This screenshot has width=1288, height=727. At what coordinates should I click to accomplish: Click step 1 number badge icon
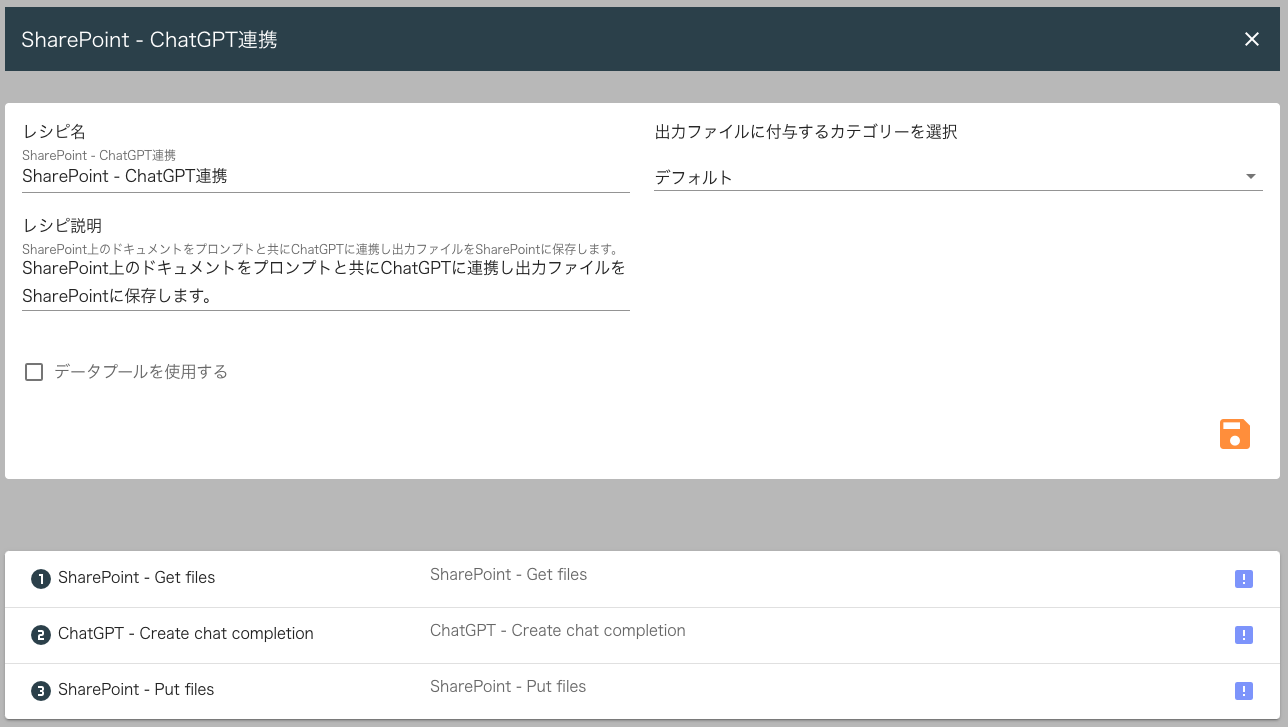click(x=41, y=578)
